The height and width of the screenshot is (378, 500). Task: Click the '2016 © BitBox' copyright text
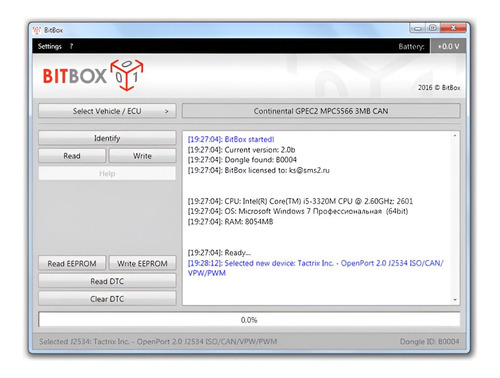pyautogui.click(x=439, y=87)
